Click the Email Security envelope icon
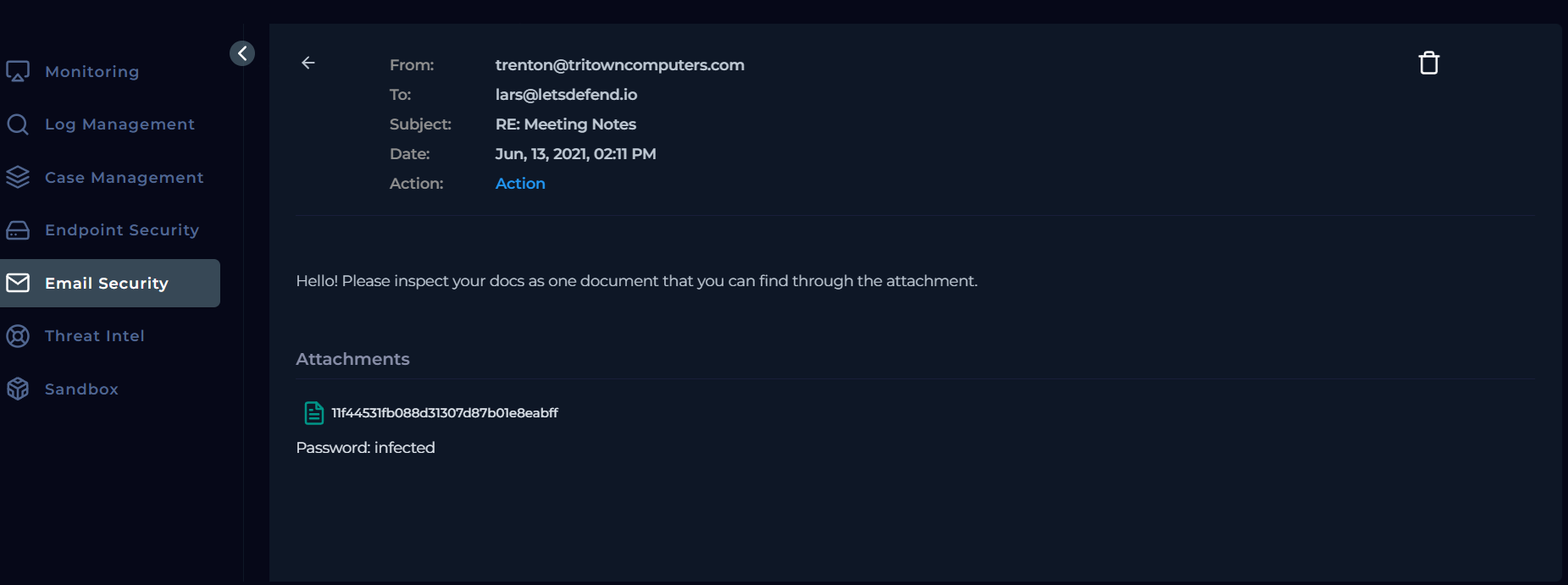Viewport: 1568px width, 585px height. (18, 283)
